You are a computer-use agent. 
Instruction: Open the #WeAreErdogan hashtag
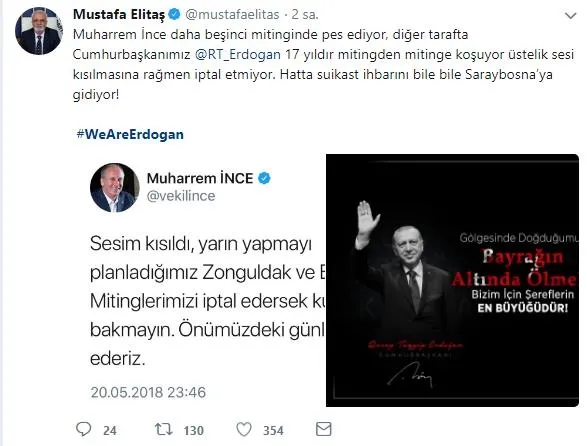click(x=130, y=134)
